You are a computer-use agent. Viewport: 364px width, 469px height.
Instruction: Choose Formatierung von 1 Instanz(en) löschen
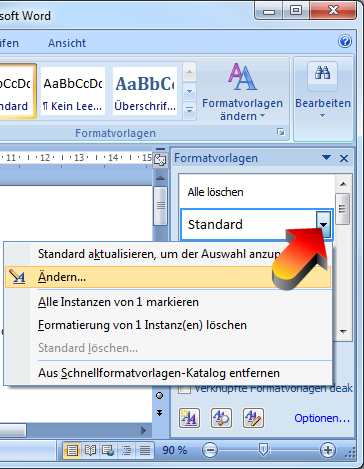pyautogui.click(x=168, y=325)
